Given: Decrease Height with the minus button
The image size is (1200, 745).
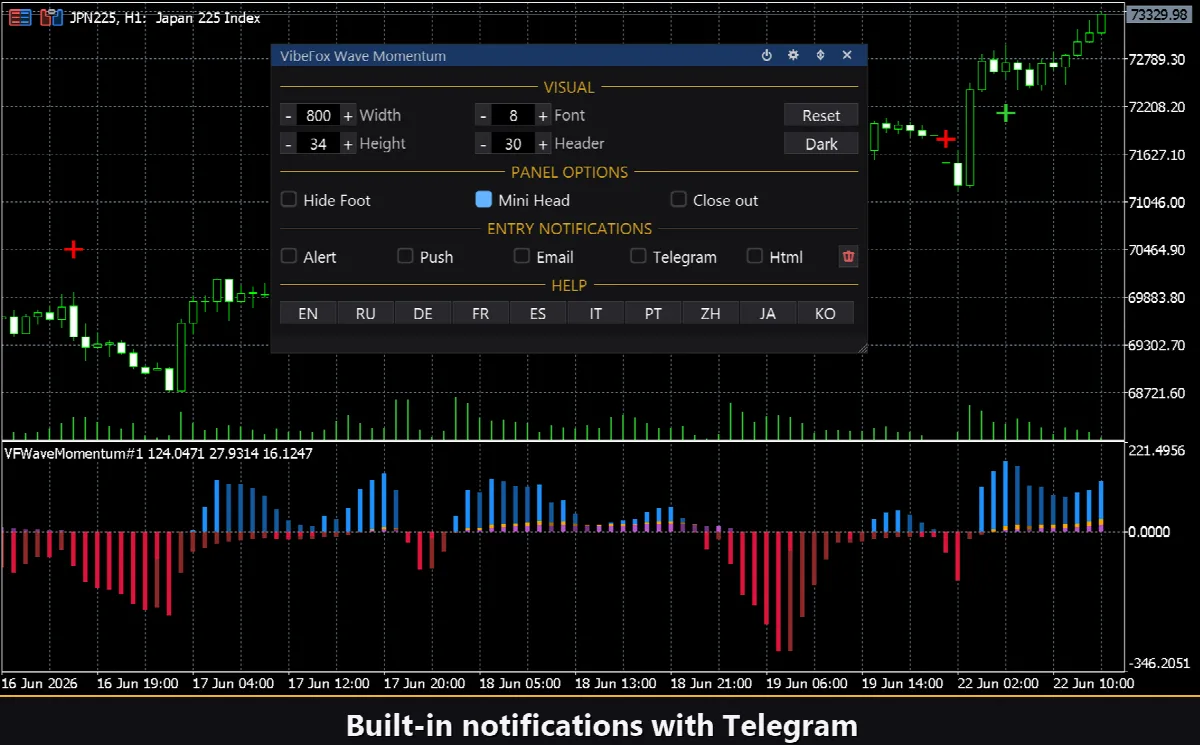Looking at the screenshot, I should 288,144.
